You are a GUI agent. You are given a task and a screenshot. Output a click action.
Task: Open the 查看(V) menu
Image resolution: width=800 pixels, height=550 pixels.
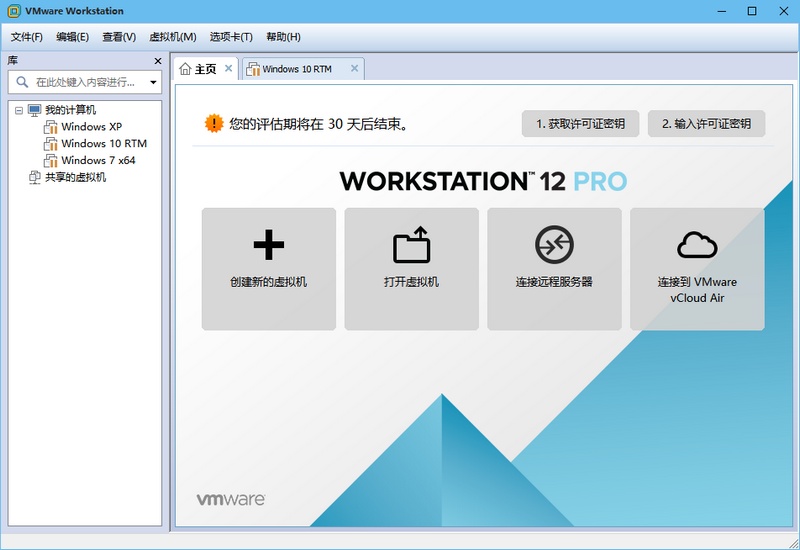coord(119,37)
